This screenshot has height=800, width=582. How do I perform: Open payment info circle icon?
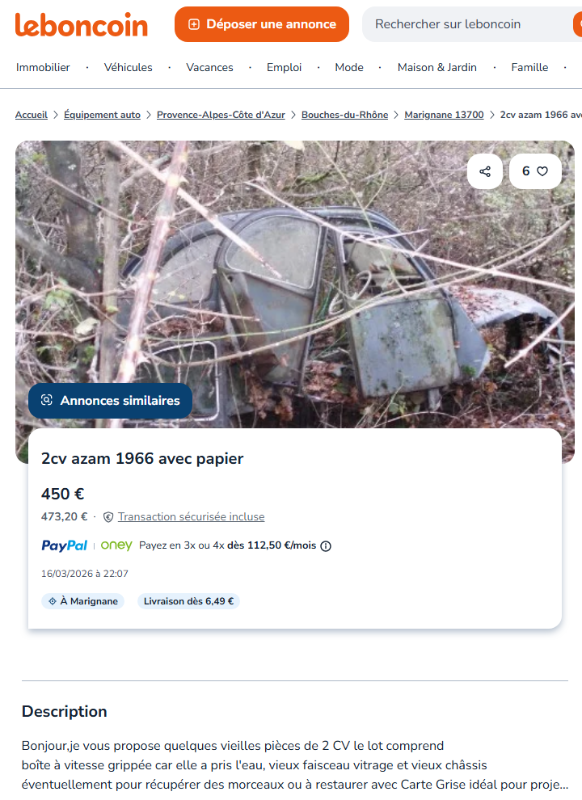pos(325,546)
